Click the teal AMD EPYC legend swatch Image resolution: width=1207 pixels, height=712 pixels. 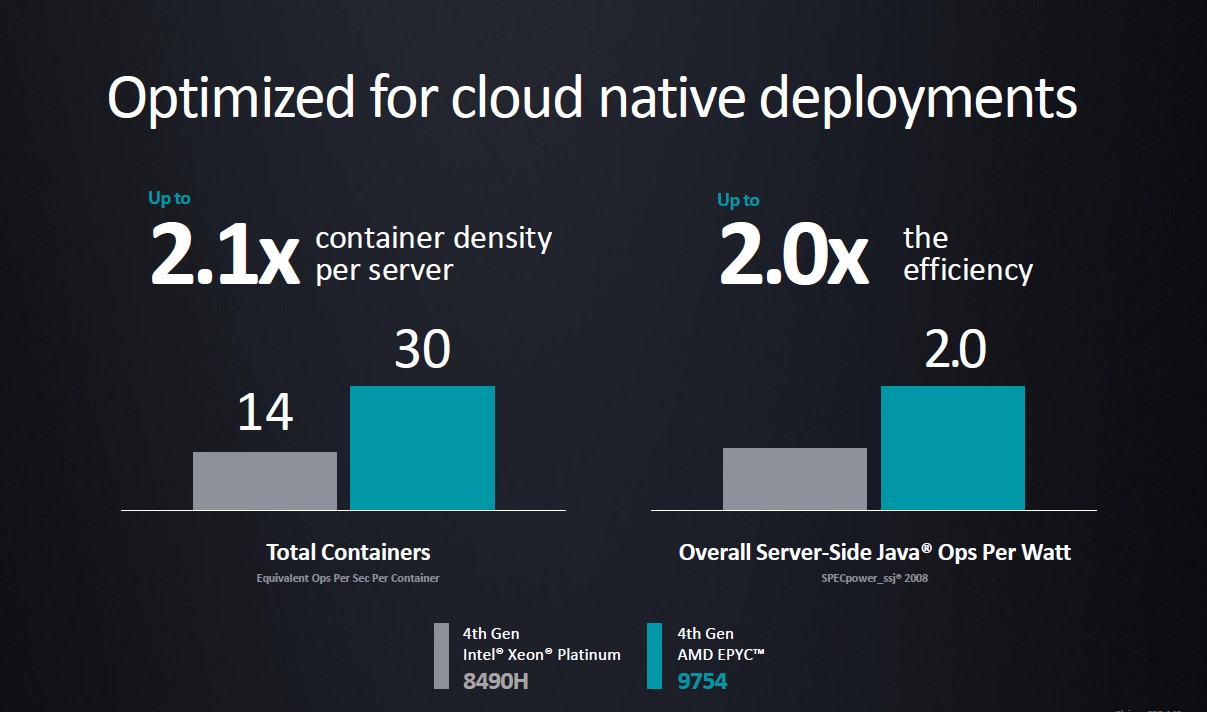click(655, 656)
